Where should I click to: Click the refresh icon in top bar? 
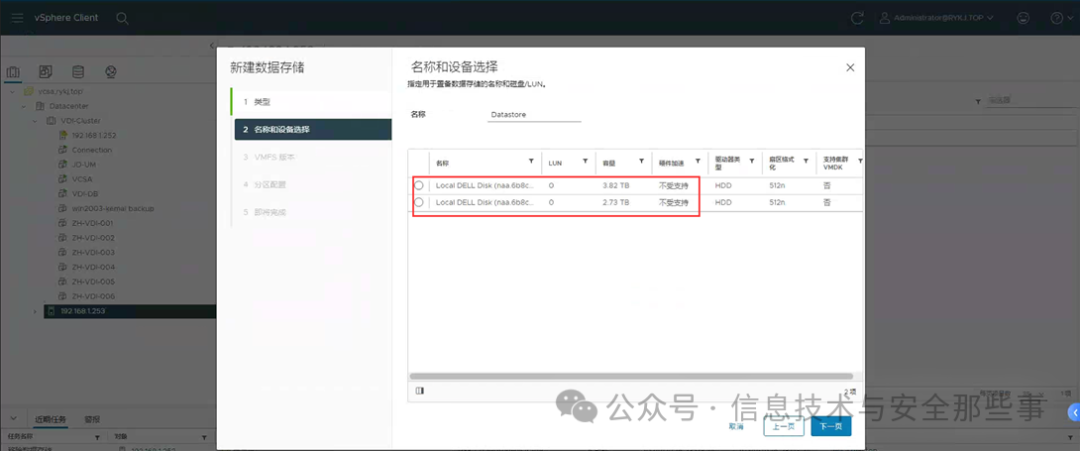pyautogui.click(x=857, y=18)
